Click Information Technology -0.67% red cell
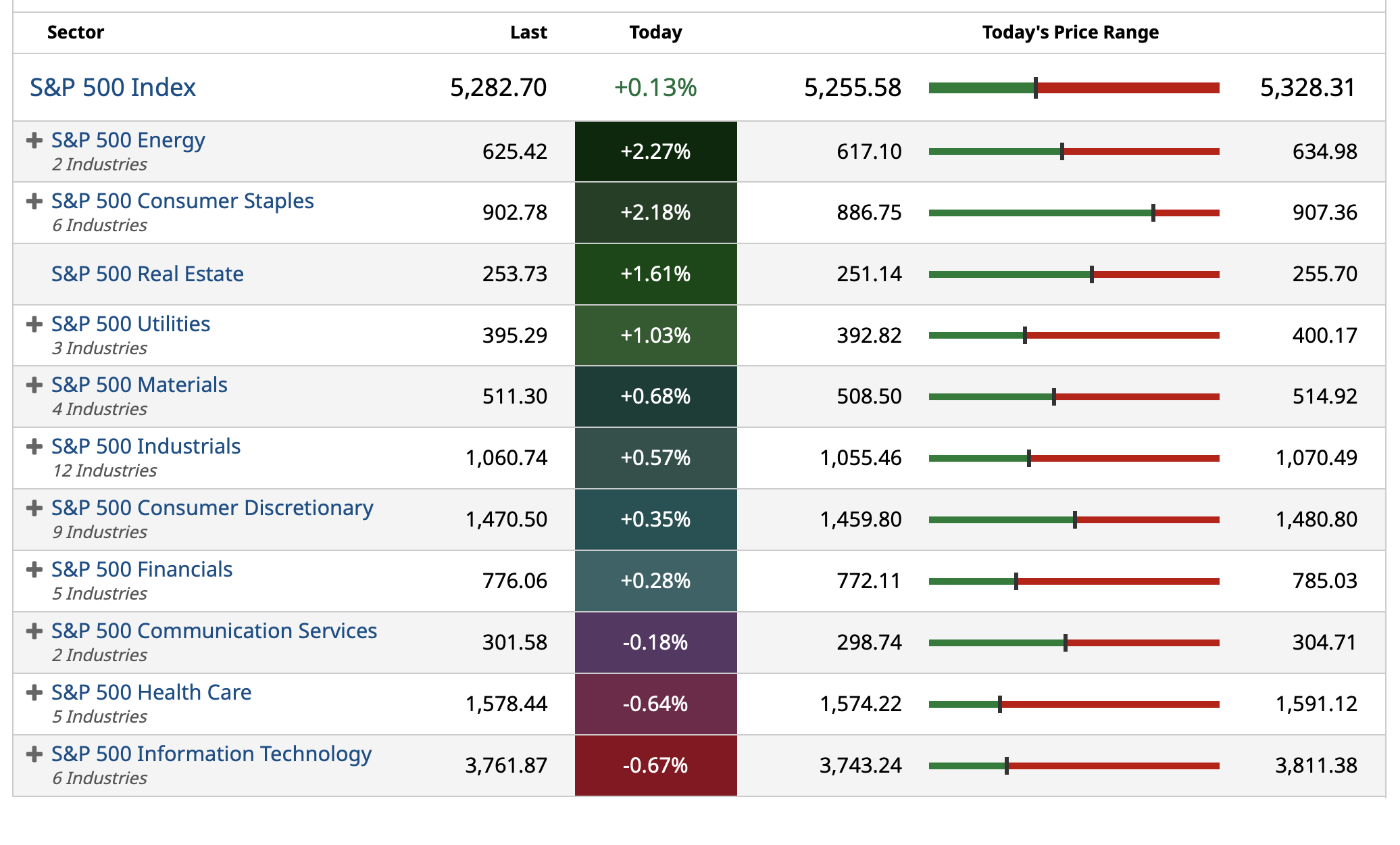This screenshot has width=1400, height=845. pos(655,765)
